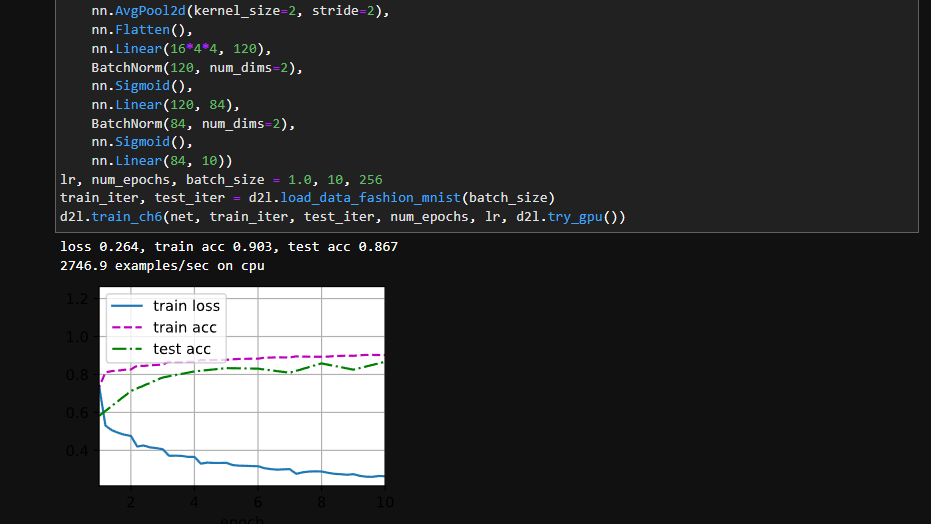Click the nn.AvgPool2d code line
The height and width of the screenshot is (524, 931).
coord(239,10)
